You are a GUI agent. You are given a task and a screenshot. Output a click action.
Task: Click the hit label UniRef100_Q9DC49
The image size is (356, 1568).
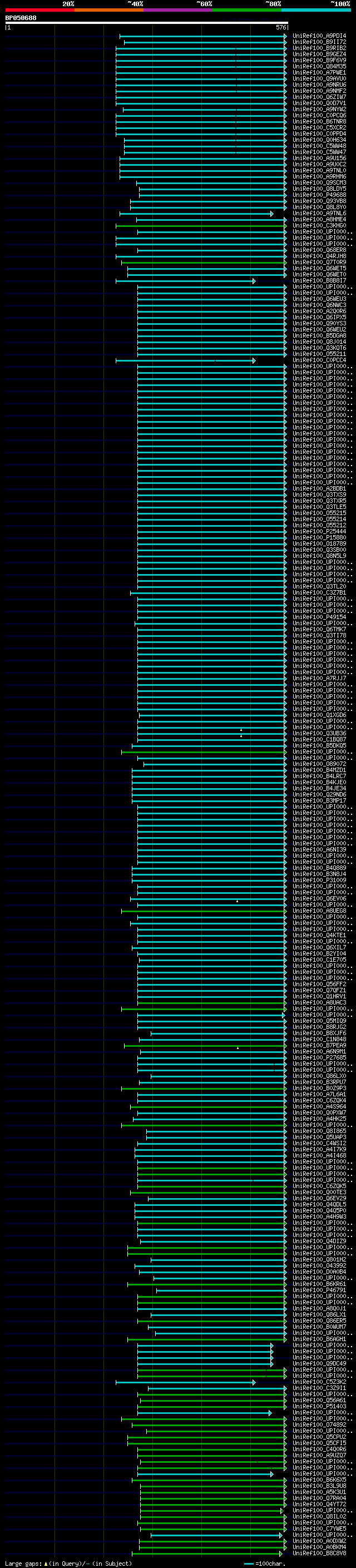(x=319, y=1363)
